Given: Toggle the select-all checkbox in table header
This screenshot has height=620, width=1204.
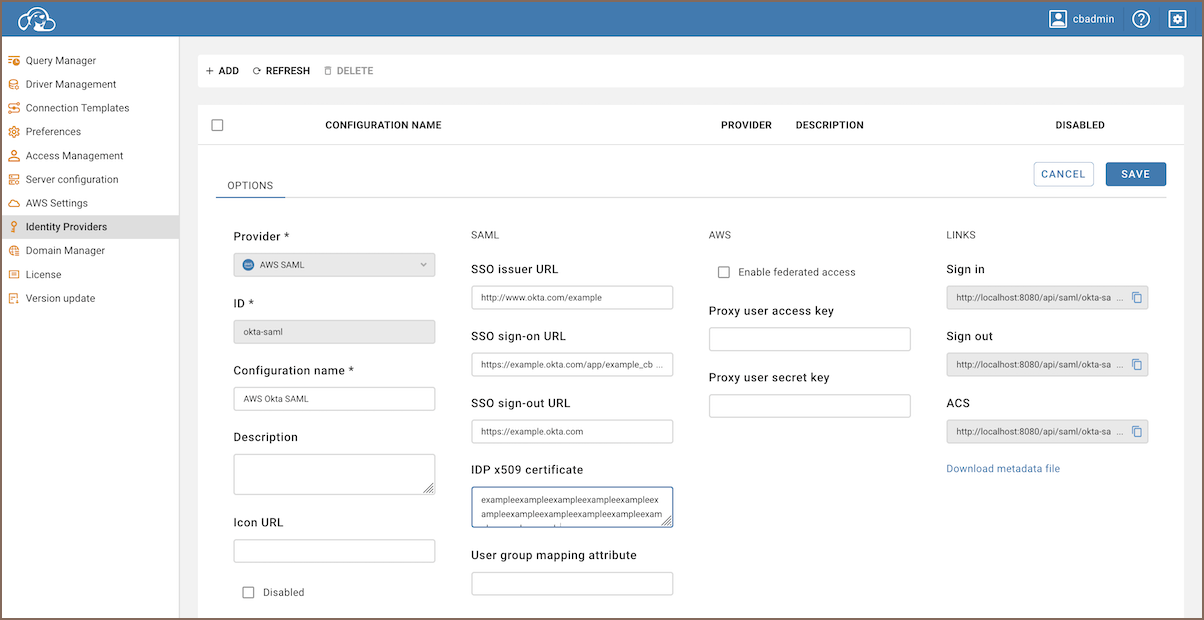Looking at the screenshot, I should click(x=217, y=125).
